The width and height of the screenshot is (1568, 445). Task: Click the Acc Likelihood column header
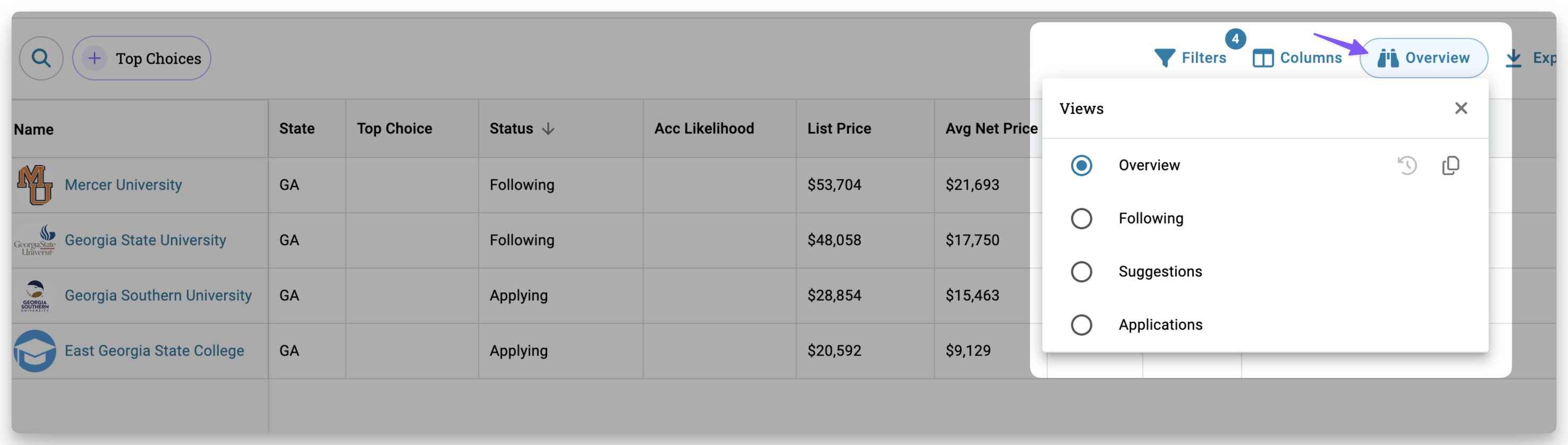tap(704, 129)
